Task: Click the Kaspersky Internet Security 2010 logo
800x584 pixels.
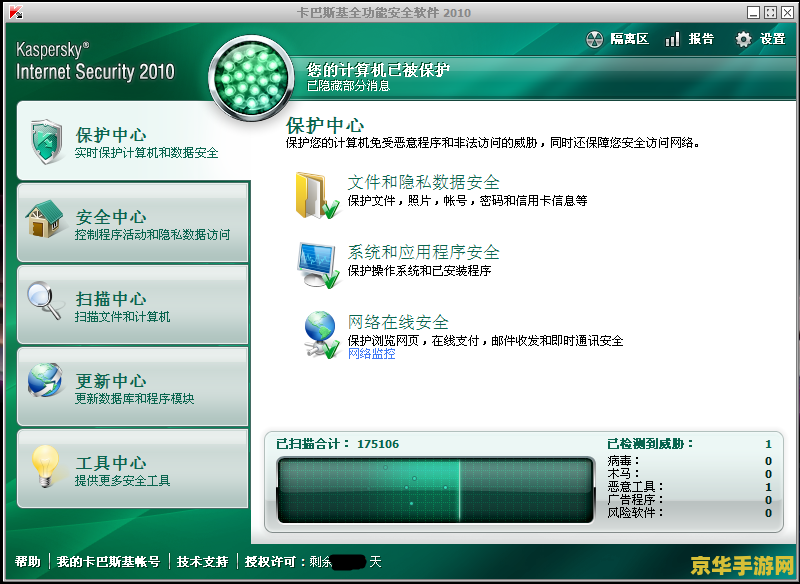Action: [x=95, y=61]
